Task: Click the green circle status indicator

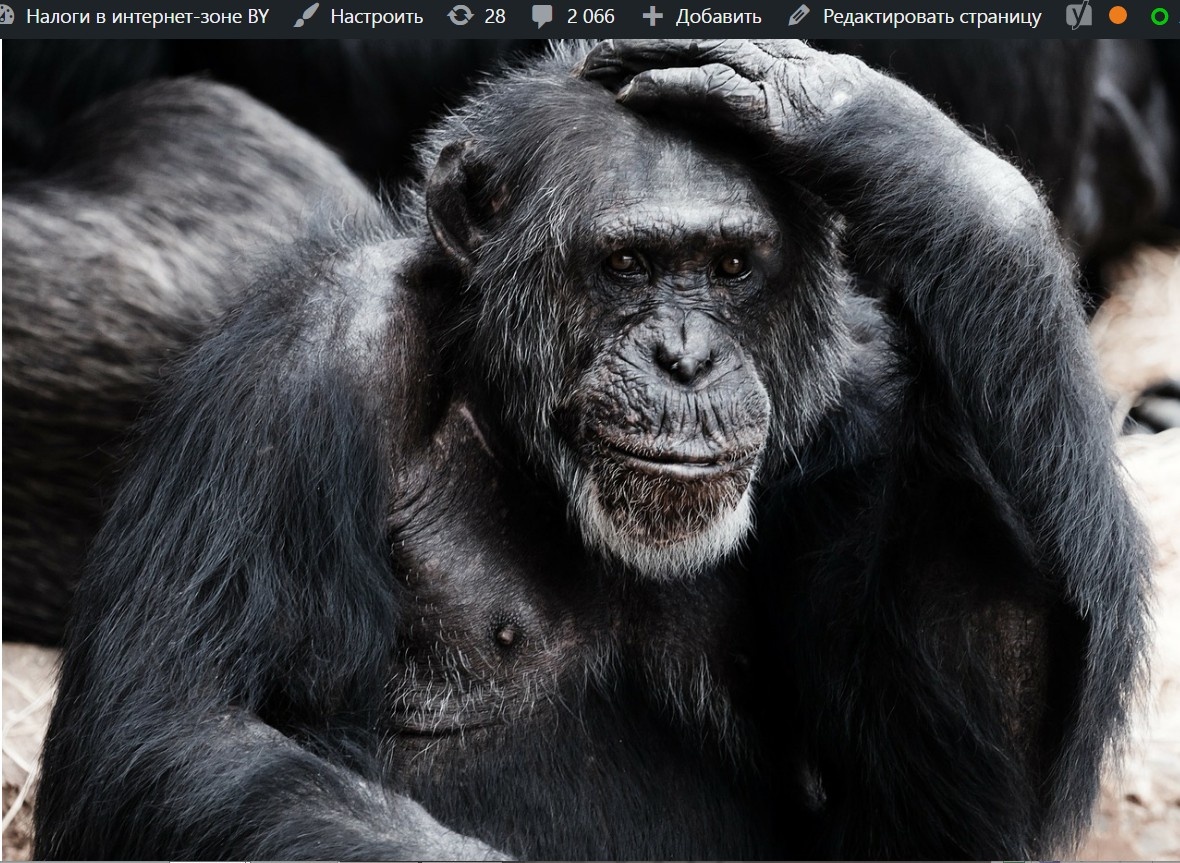Action: (x=1160, y=17)
